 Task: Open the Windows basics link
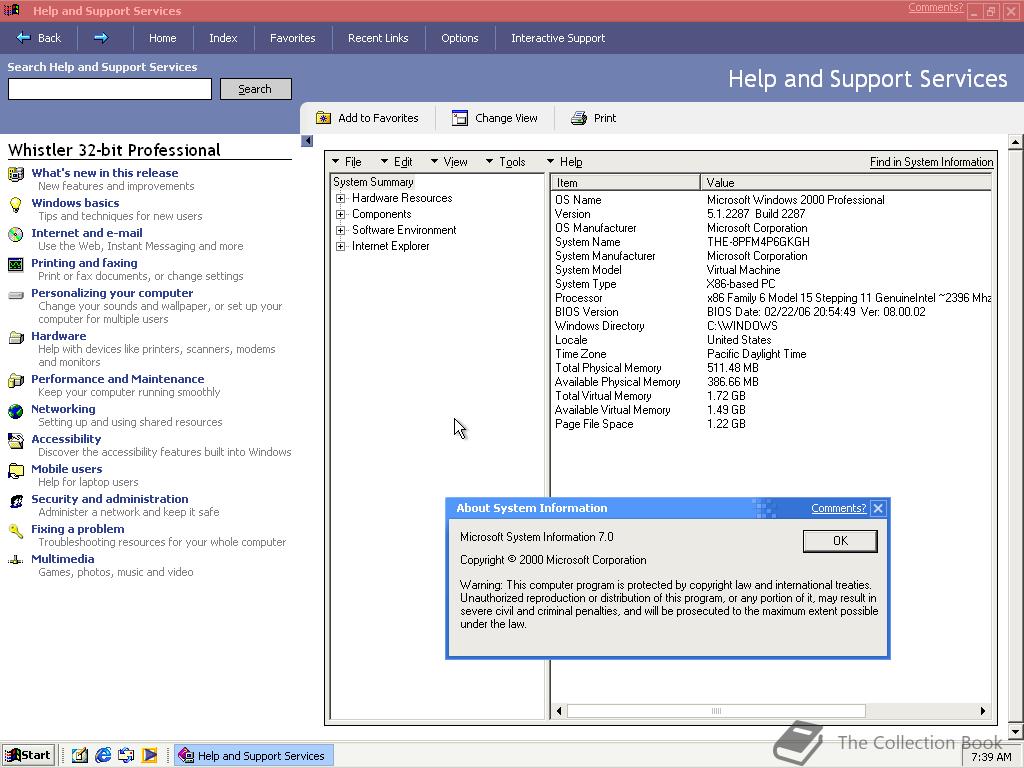pos(75,203)
